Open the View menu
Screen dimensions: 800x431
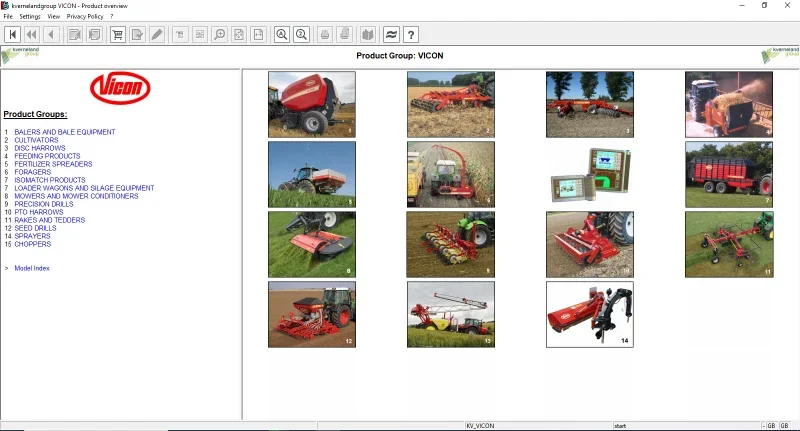[54, 16]
